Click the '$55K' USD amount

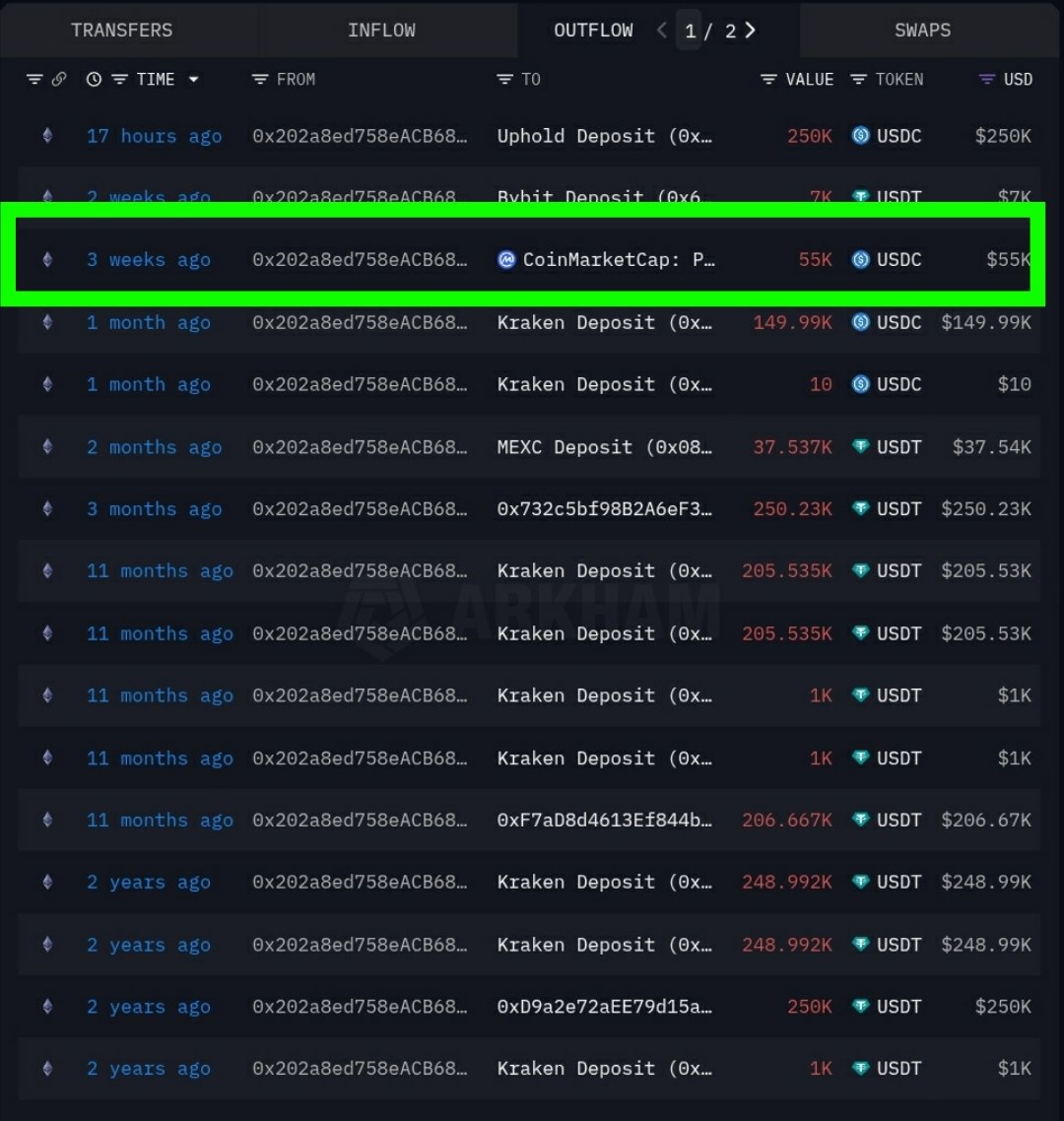[x=1008, y=259]
